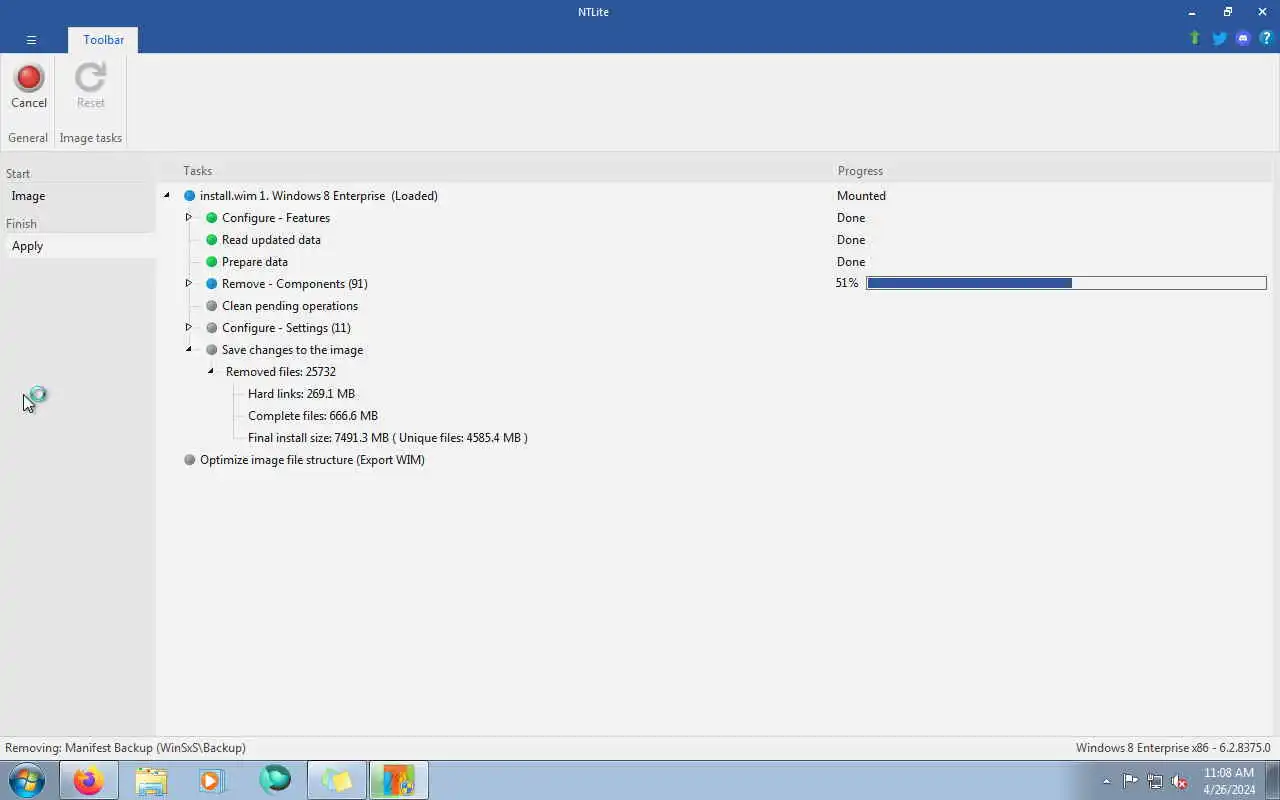Click green dot beside Configure - Features
This screenshot has height=800, width=1280.
coord(211,218)
